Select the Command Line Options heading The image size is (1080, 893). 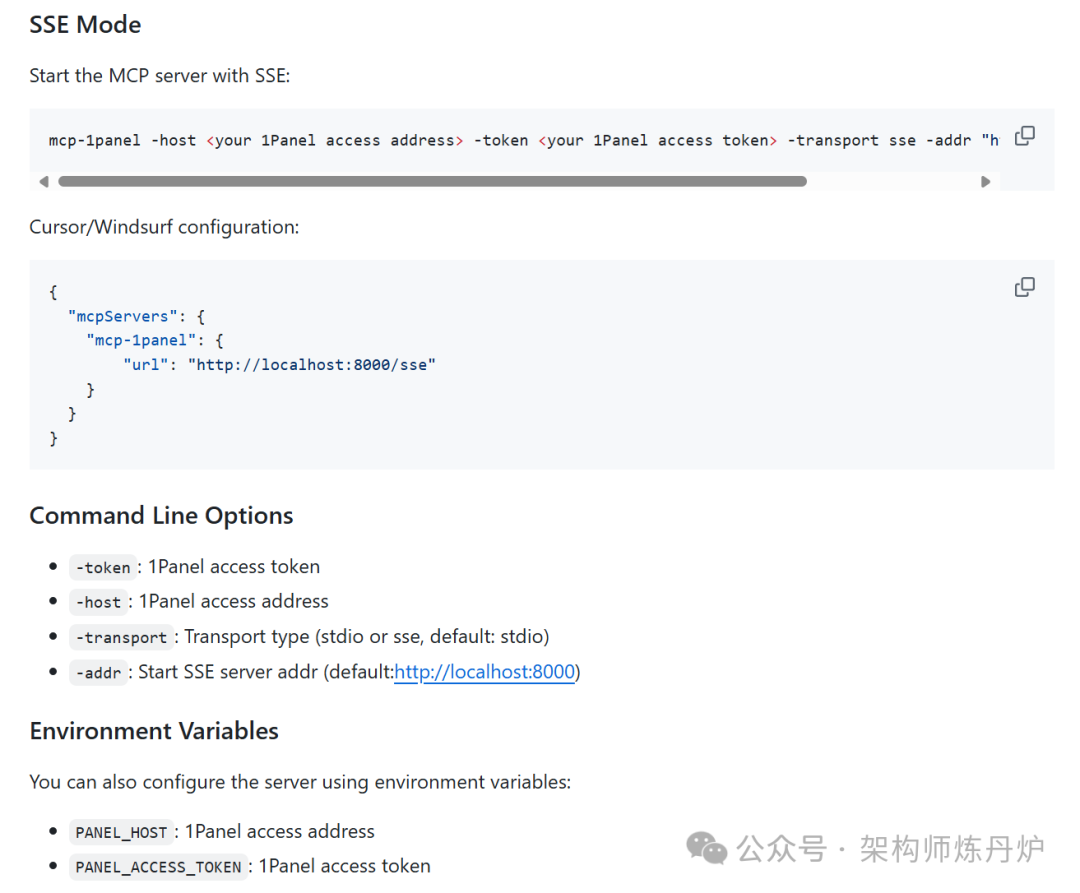(161, 515)
